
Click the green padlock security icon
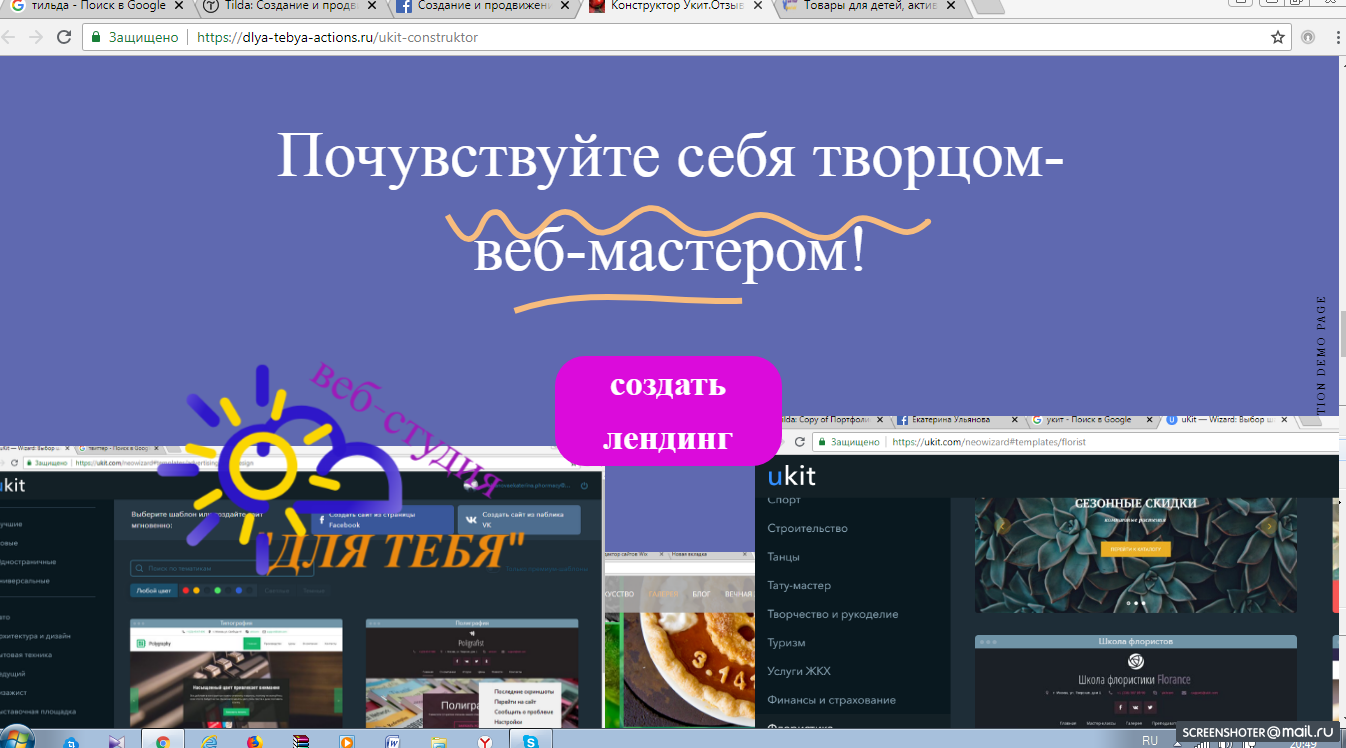(96, 37)
